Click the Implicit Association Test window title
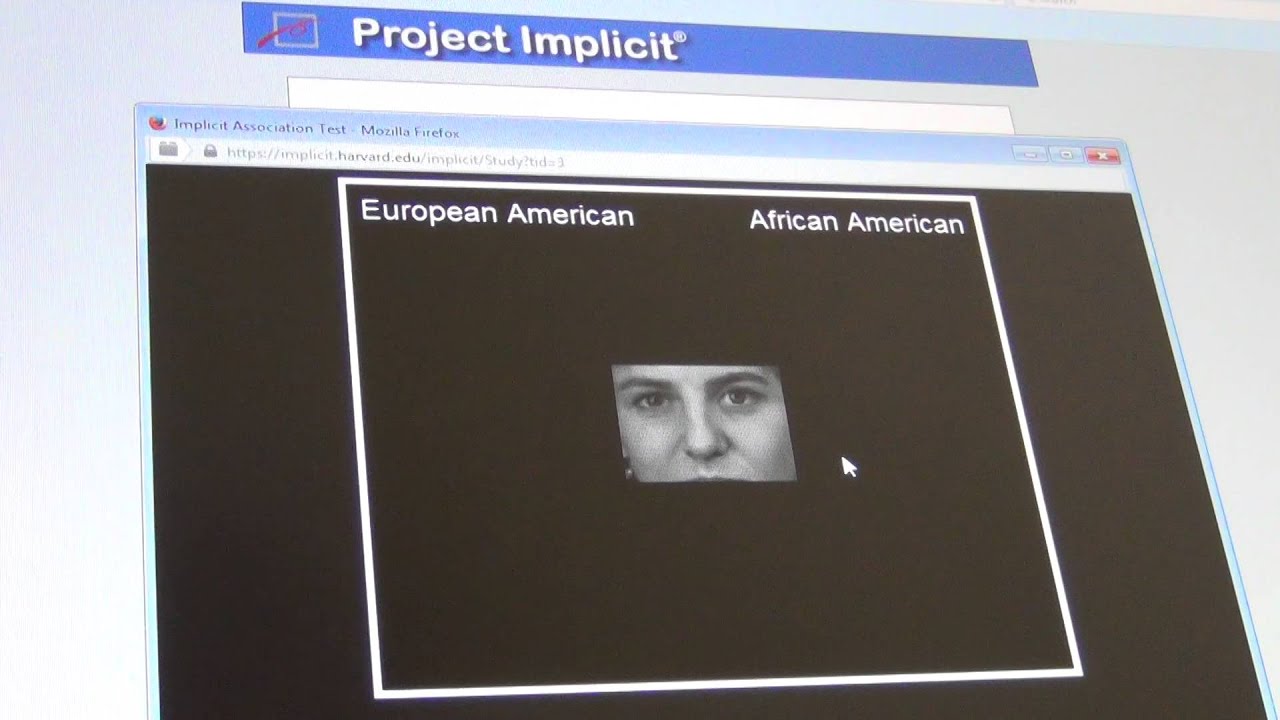This screenshot has width=1280, height=720. [316, 128]
